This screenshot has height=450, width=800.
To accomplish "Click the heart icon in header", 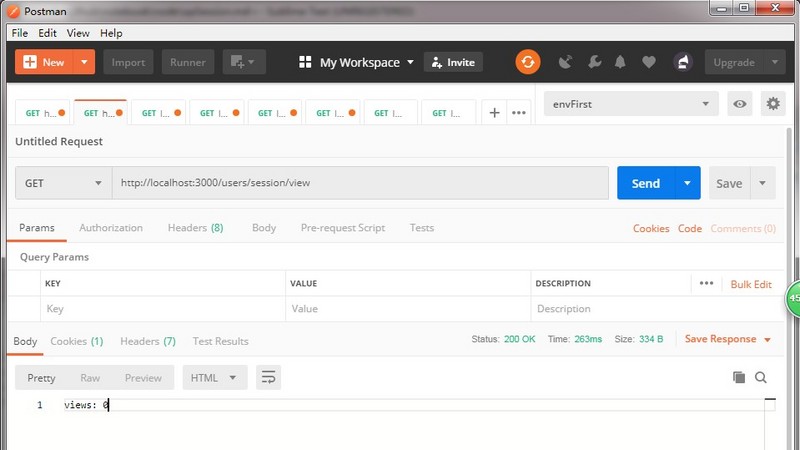I will coord(648,62).
